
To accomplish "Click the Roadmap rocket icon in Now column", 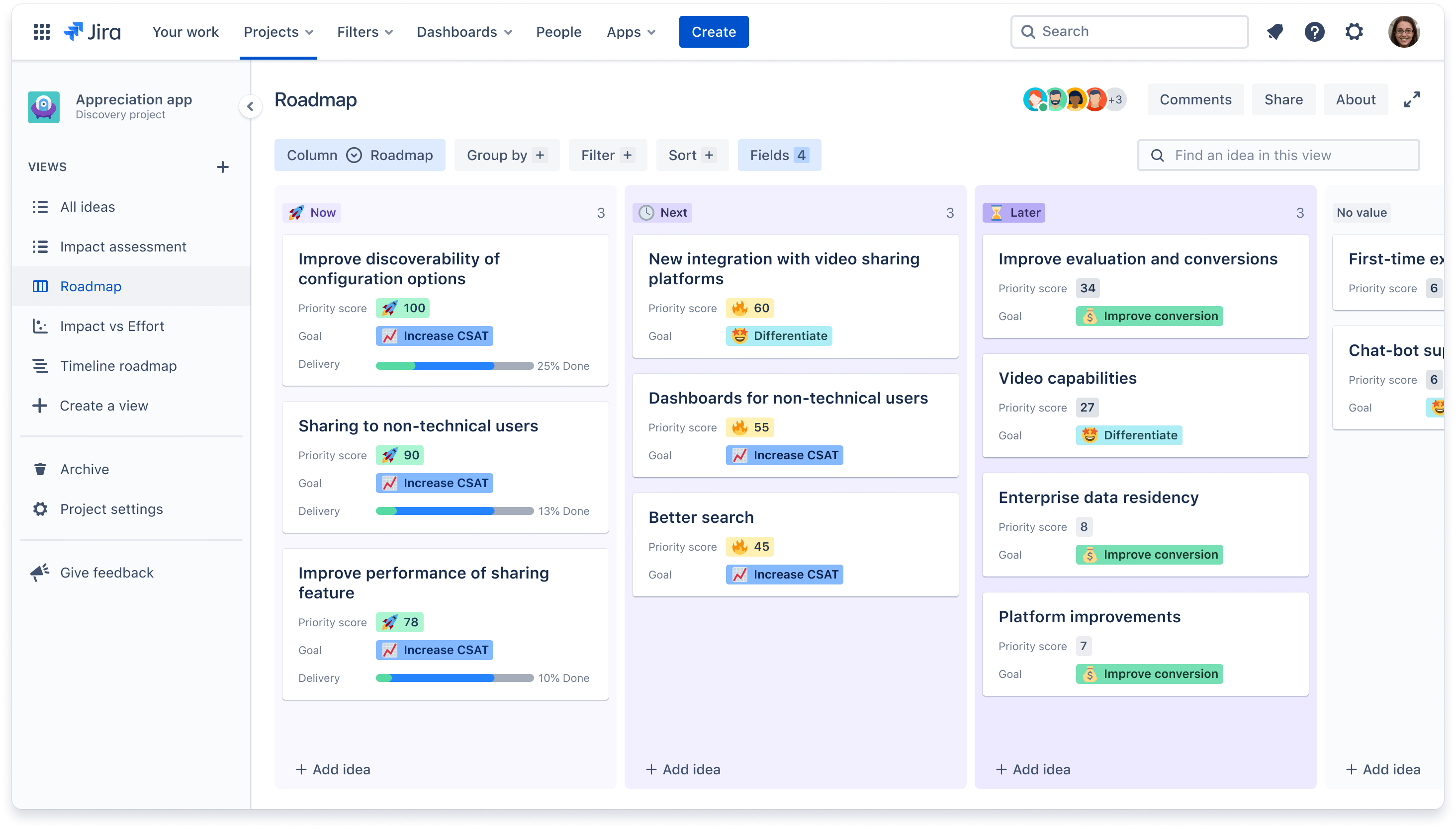I will 295,212.
